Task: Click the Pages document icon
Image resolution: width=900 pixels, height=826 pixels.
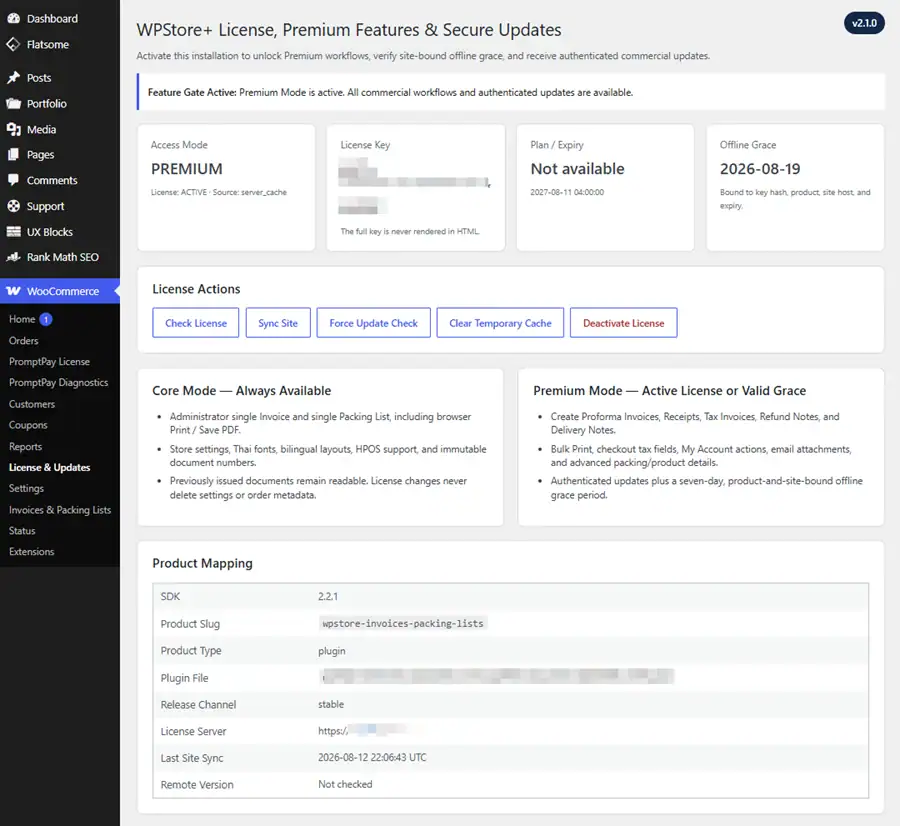Action: 13,154
